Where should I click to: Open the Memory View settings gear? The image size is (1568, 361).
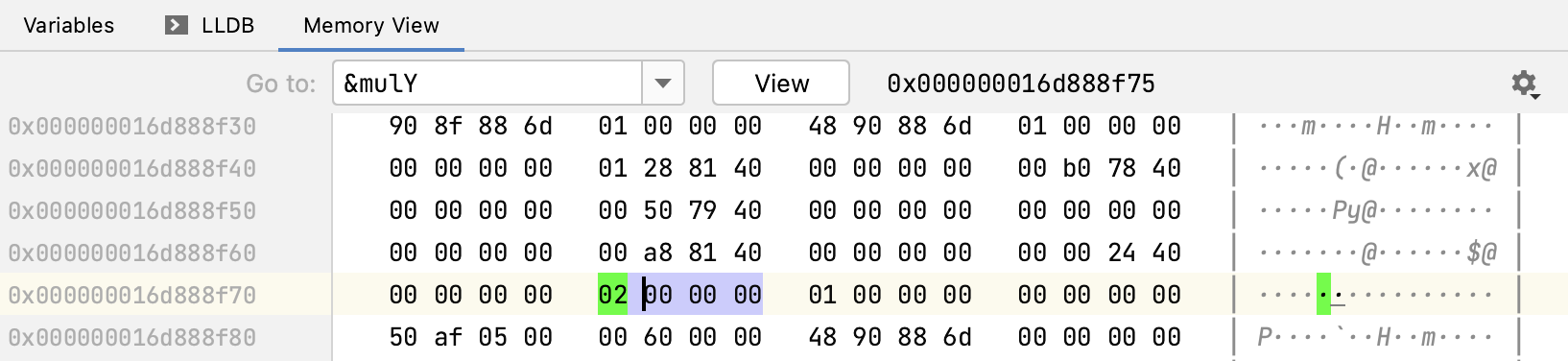pos(1525,84)
